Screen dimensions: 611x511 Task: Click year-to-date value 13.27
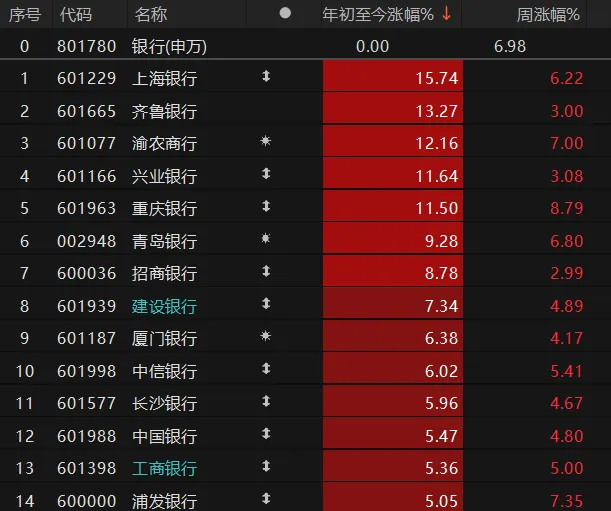(x=437, y=111)
